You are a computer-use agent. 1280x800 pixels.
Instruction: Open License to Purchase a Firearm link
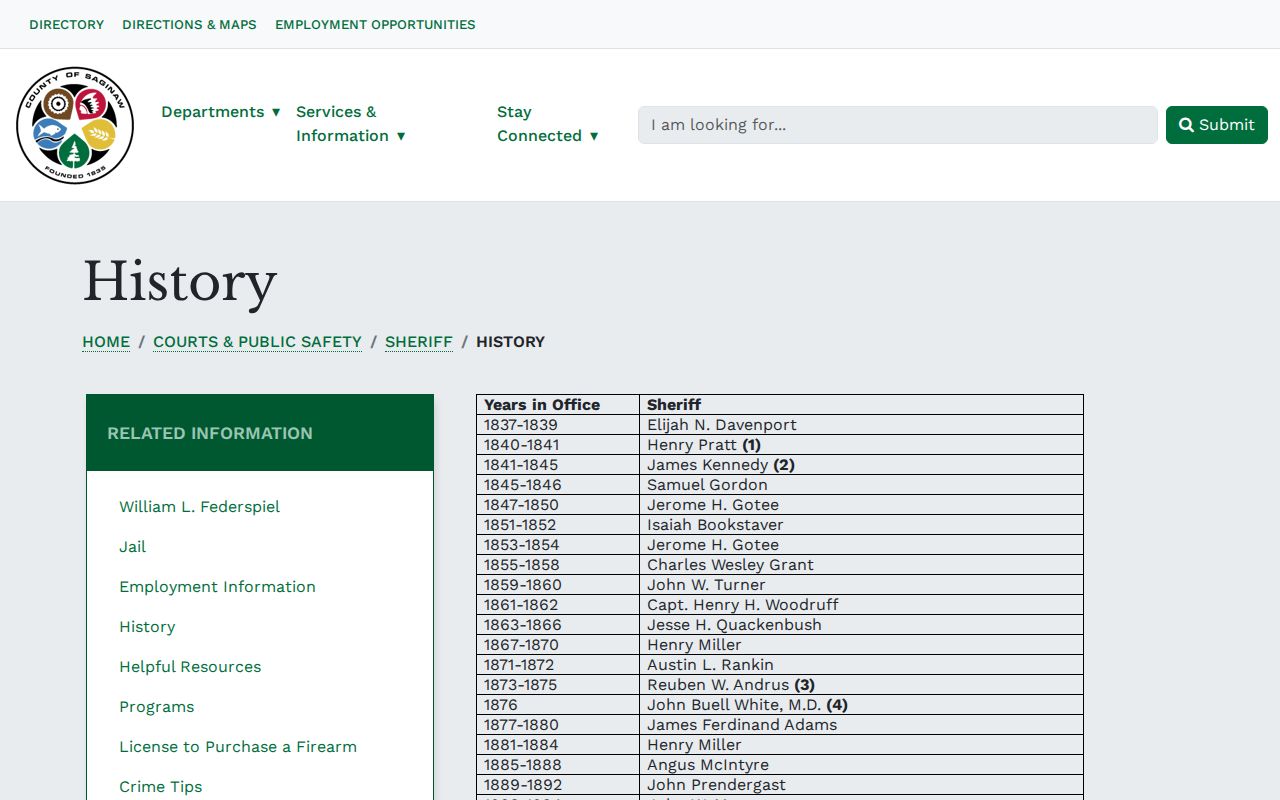(238, 747)
